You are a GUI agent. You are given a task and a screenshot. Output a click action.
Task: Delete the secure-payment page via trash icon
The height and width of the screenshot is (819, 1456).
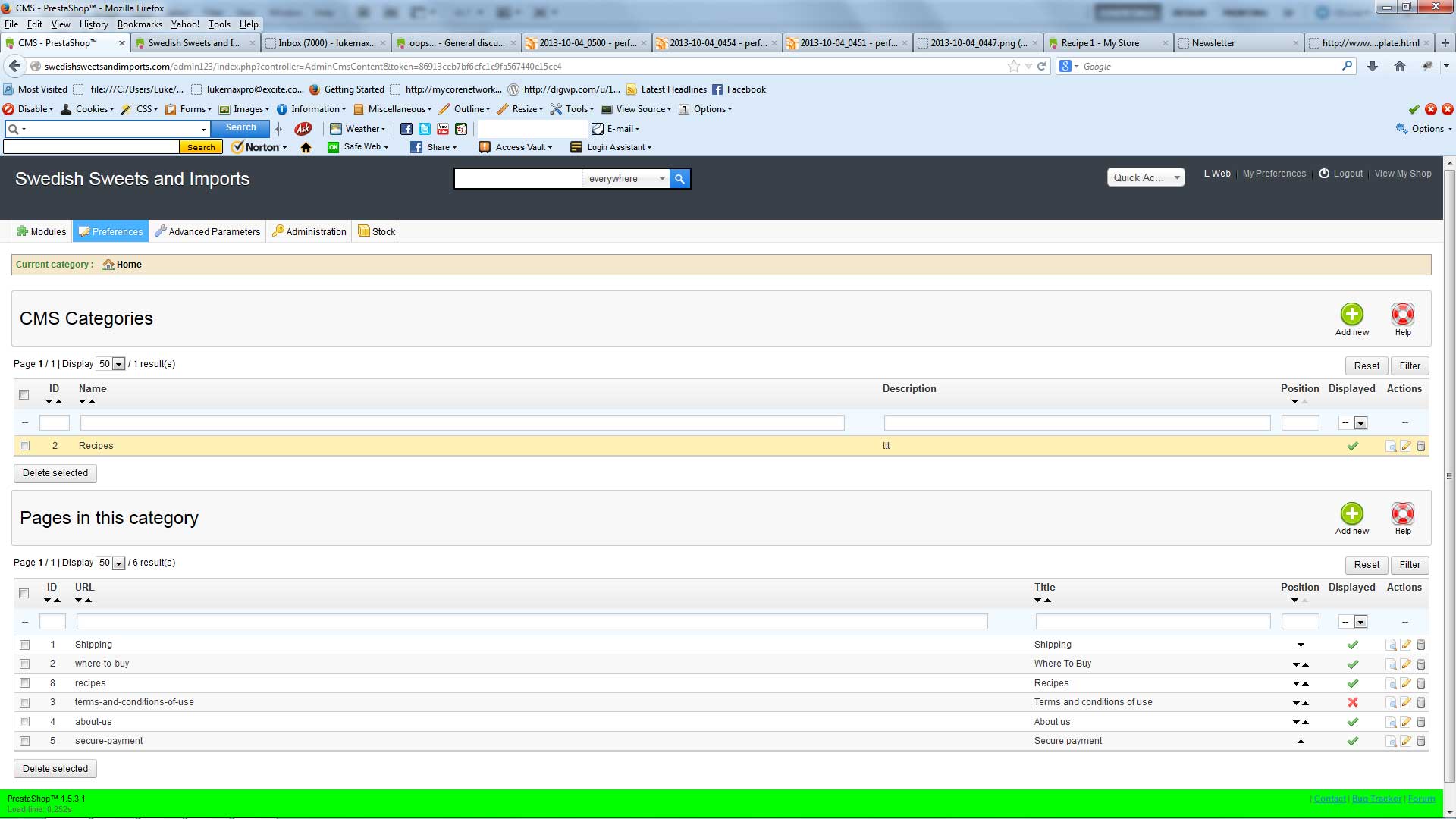point(1421,741)
